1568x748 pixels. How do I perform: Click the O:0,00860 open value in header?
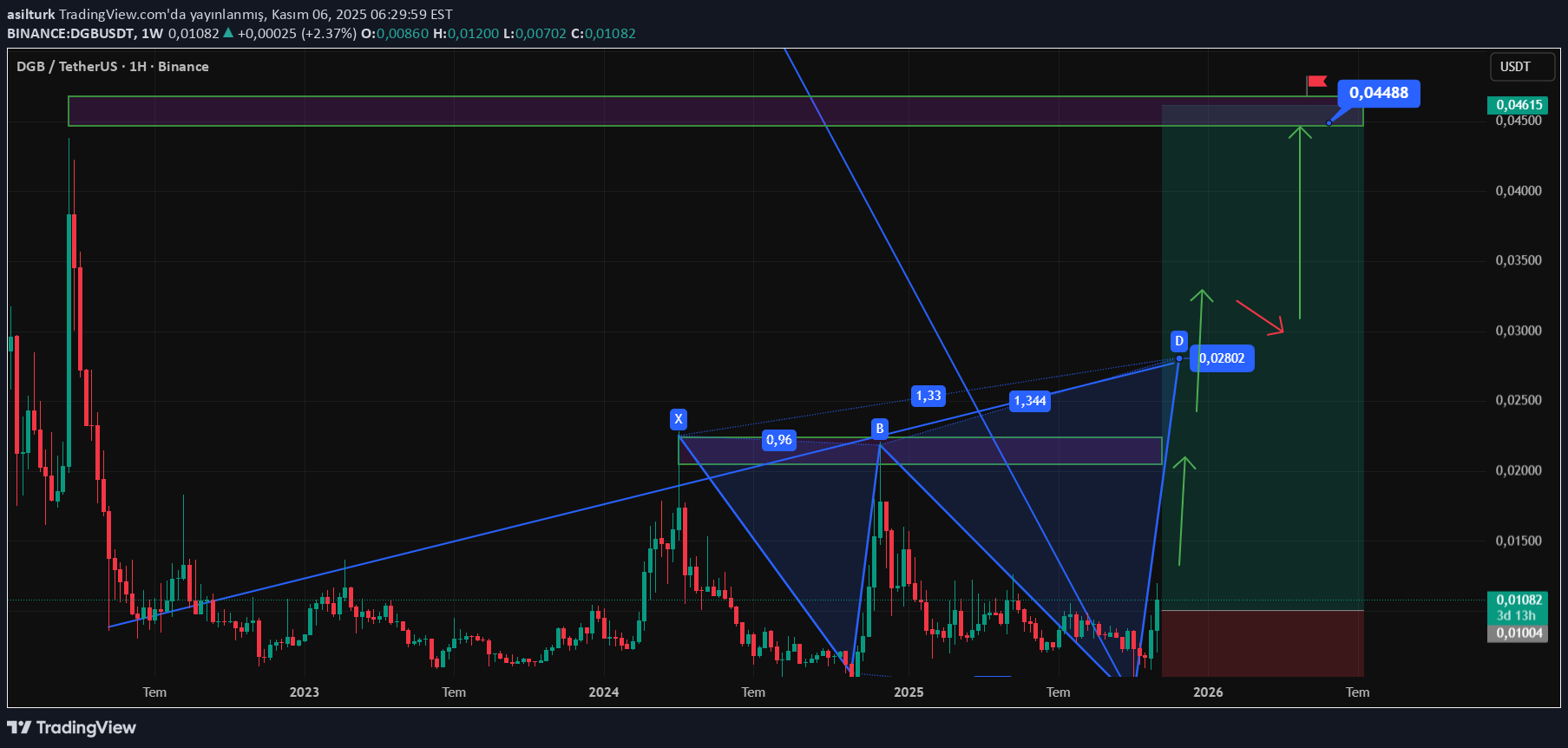(x=395, y=34)
